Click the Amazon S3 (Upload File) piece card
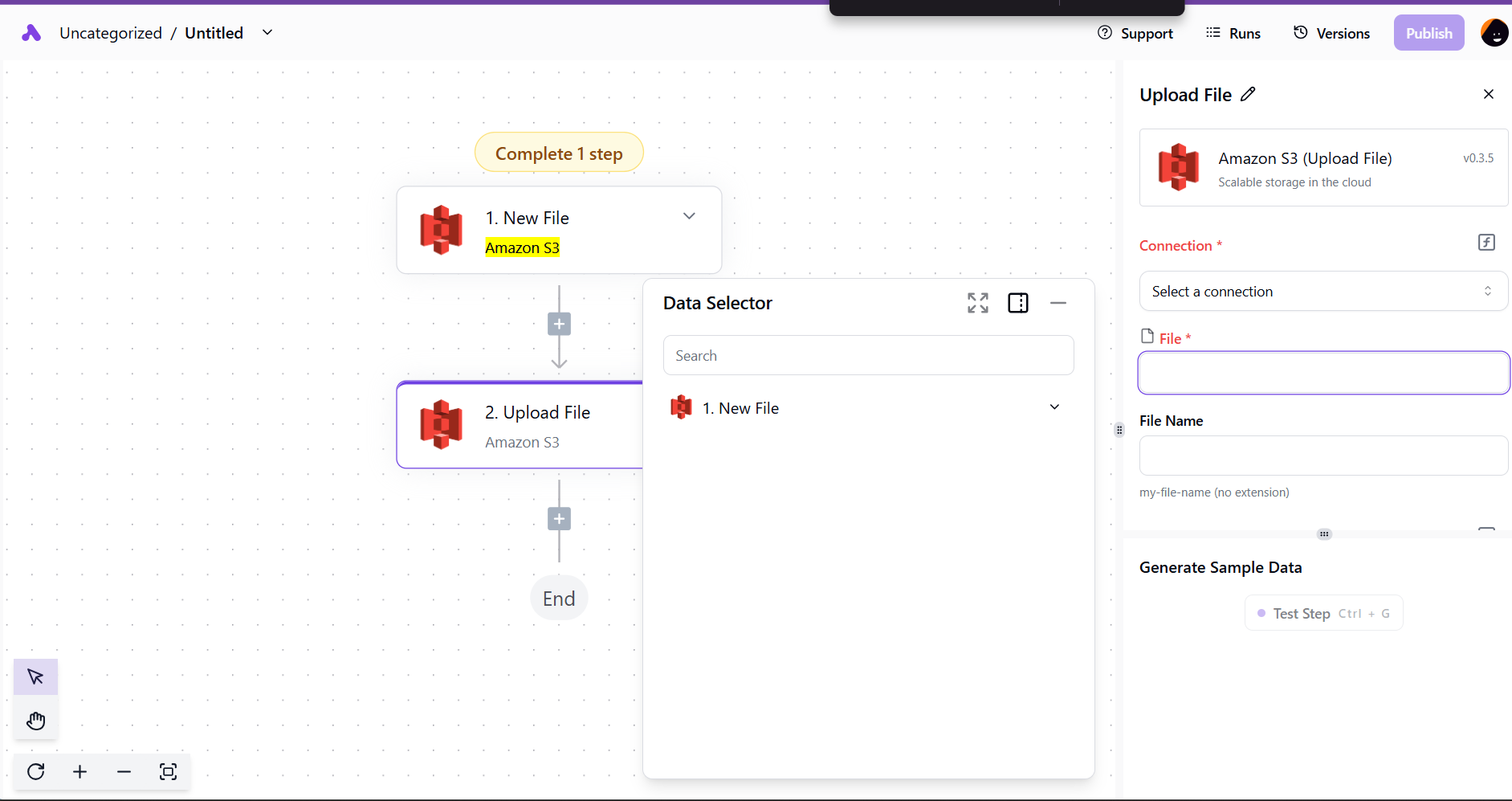 point(1323,168)
